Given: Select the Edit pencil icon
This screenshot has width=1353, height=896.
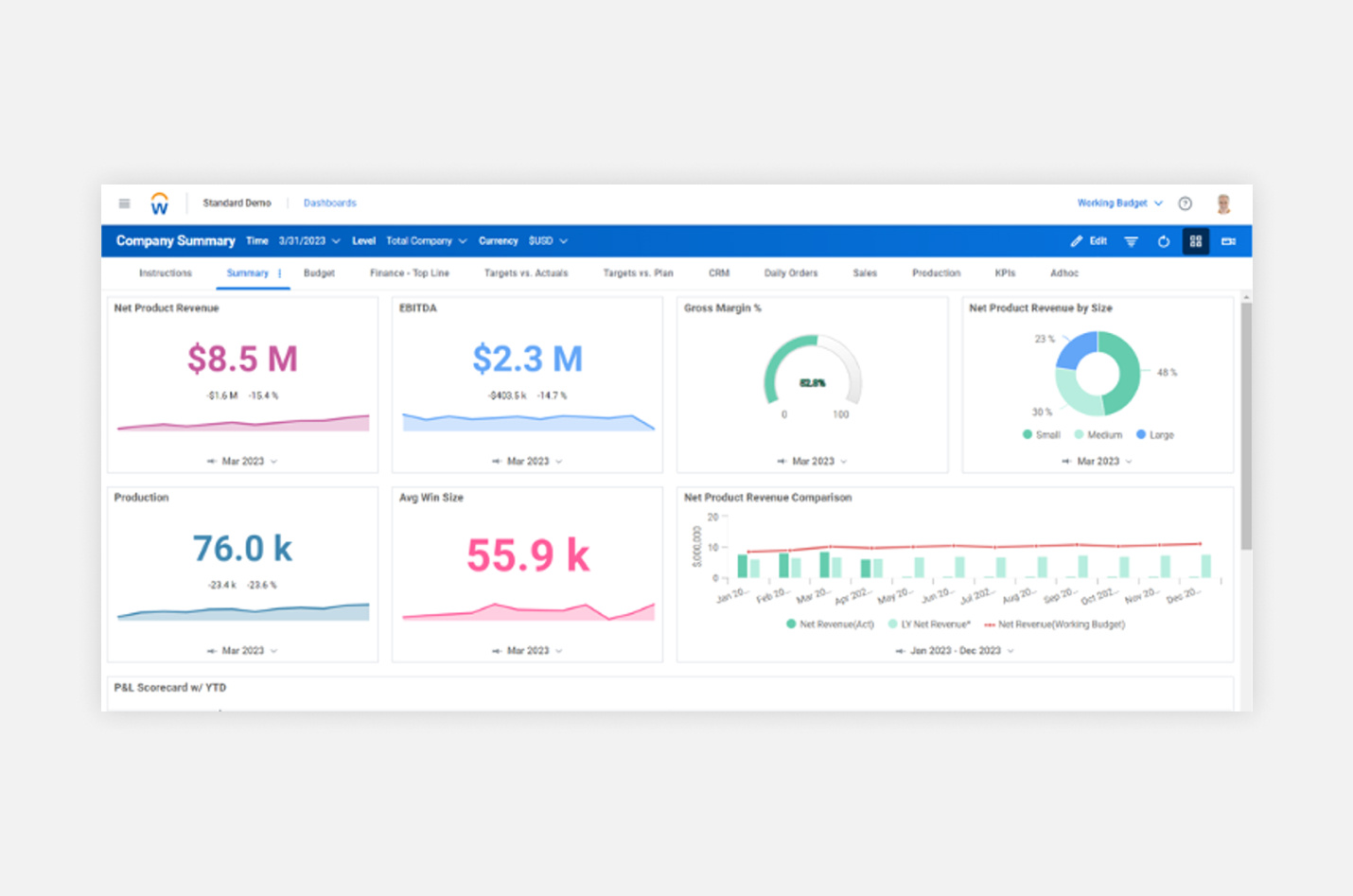Looking at the screenshot, I should click(1077, 241).
